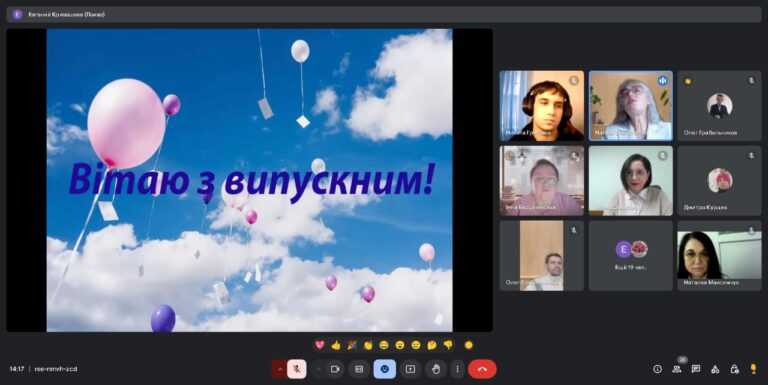Leave the call with red hang-up button

(482, 369)
